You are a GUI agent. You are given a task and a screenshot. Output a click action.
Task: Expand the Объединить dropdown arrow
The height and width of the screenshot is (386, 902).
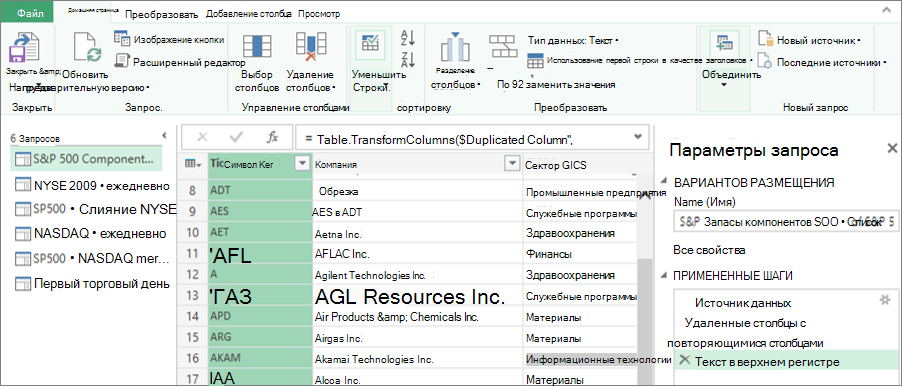pos(724,85)
